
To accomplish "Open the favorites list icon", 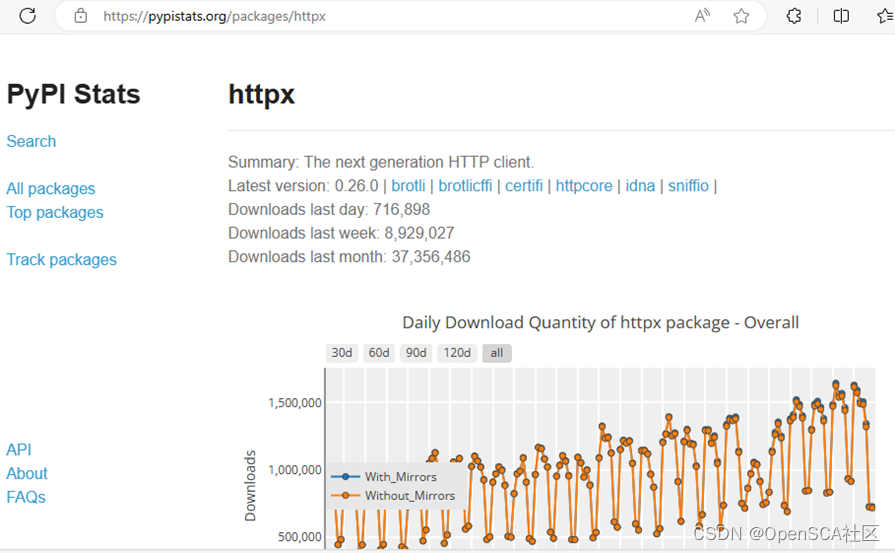I will (x=885, y=16).
